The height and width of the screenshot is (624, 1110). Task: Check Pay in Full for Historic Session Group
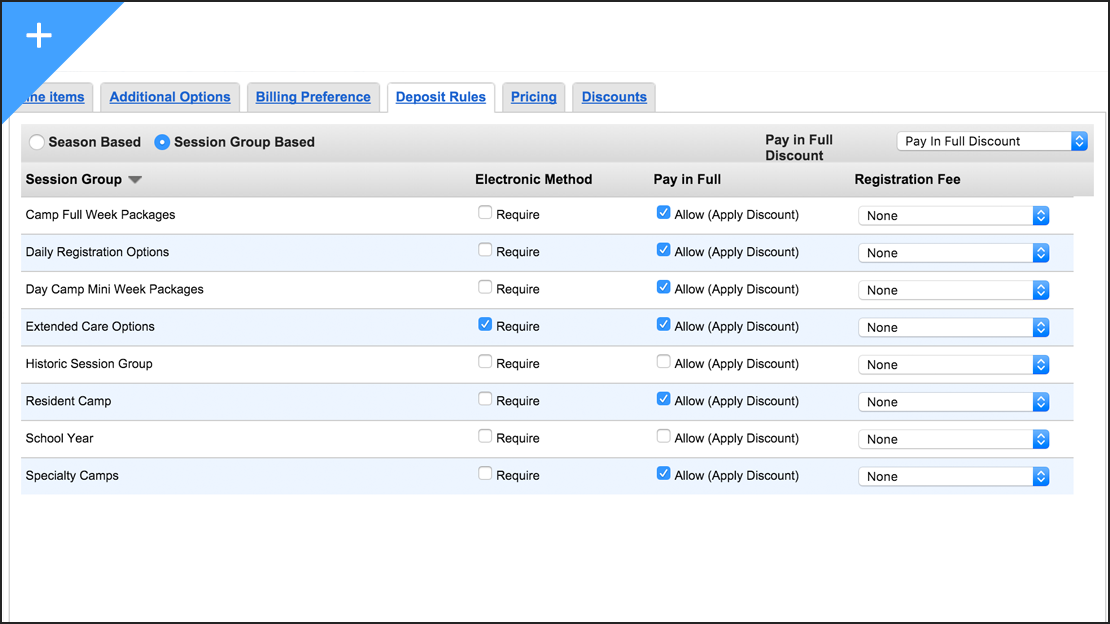click(x=663, y=362)
